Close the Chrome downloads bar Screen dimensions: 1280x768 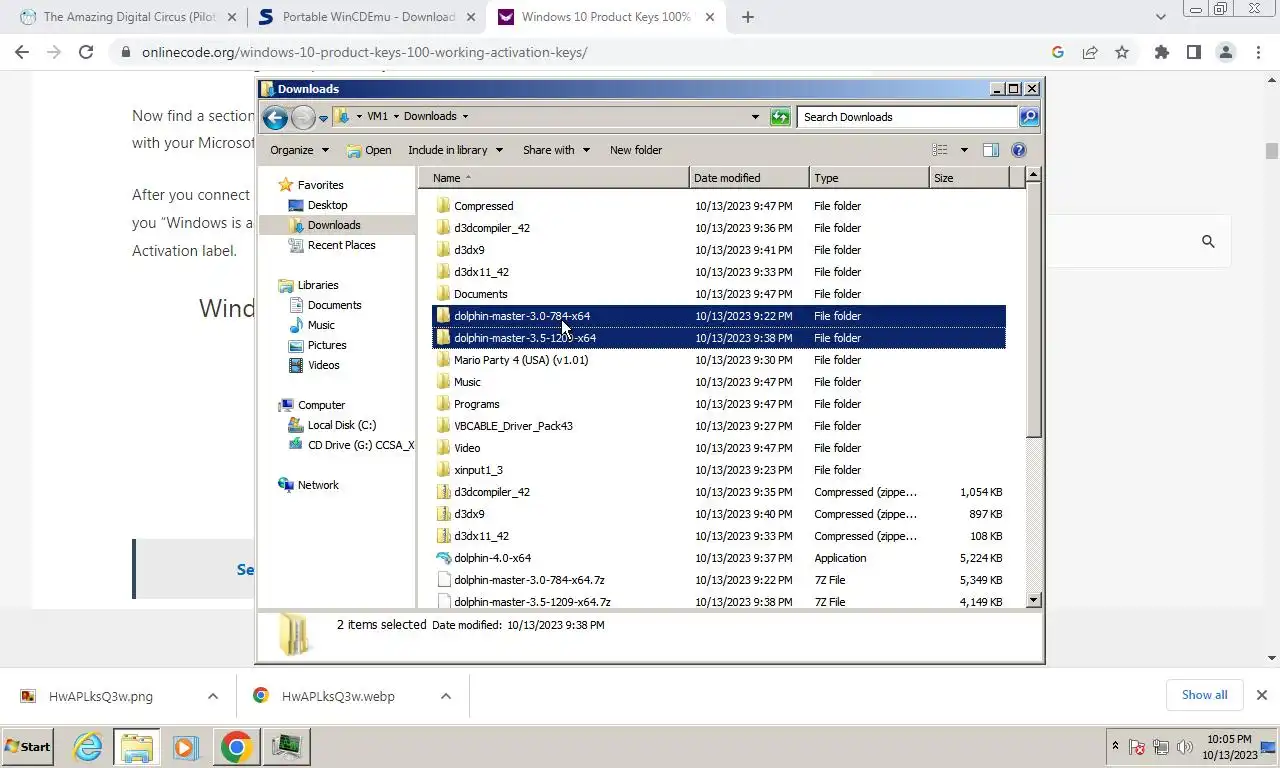click(x=1261, y=695)
